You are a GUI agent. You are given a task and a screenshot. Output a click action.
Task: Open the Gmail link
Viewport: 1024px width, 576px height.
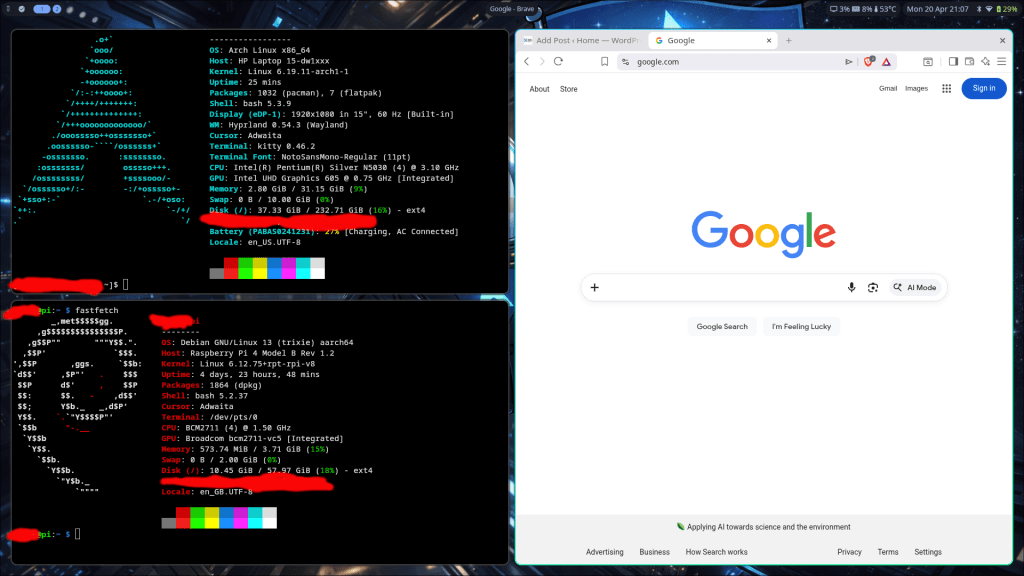point(887,88)
